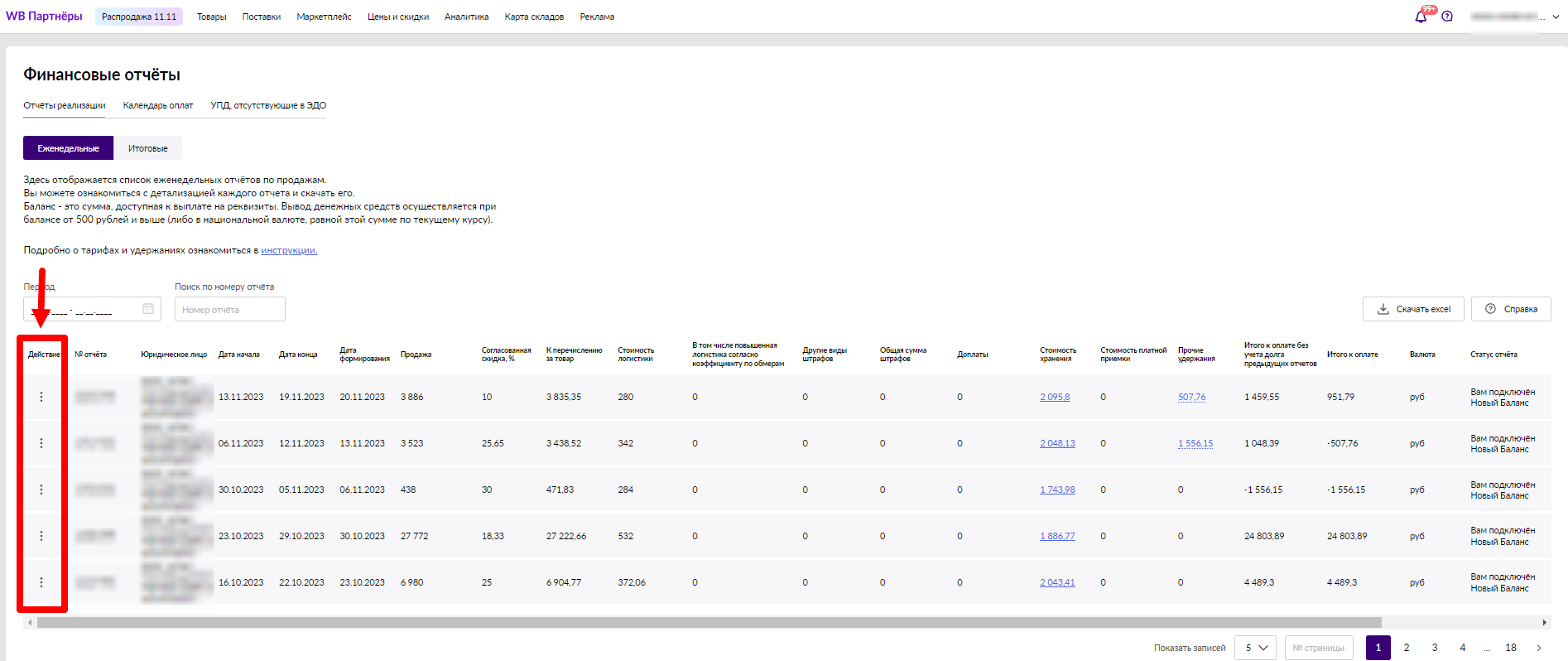Go to page 4 in pagination
The image size is (1568, 661).
click(1463, 648)
